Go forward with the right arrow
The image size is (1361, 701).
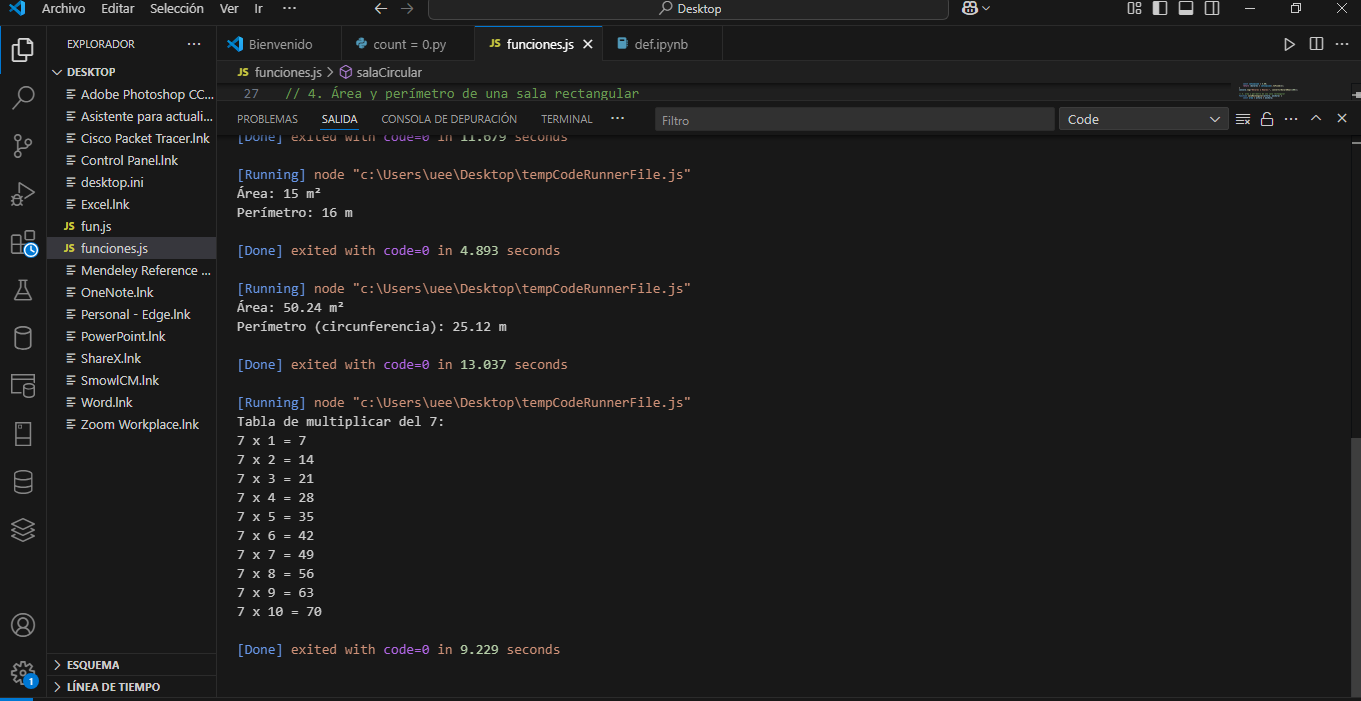click(x=407, y=8)
